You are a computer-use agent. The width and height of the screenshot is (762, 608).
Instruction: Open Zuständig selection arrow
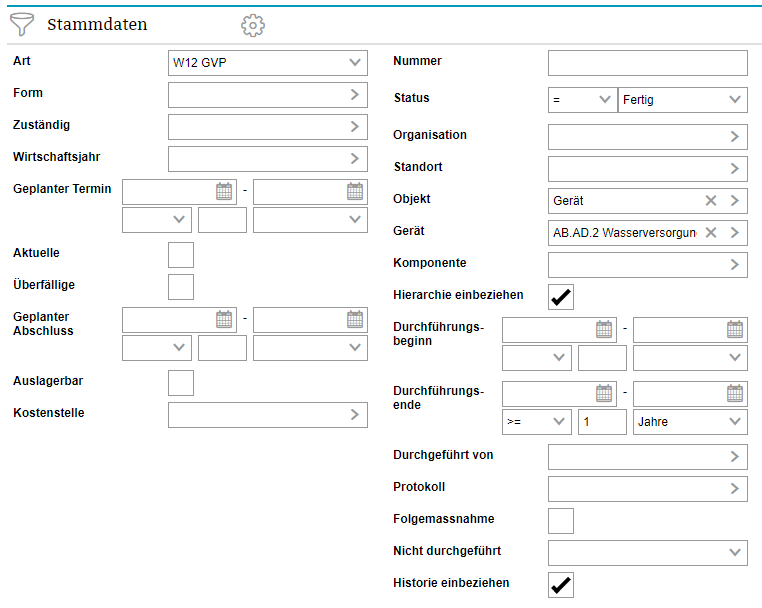[355, 126]
